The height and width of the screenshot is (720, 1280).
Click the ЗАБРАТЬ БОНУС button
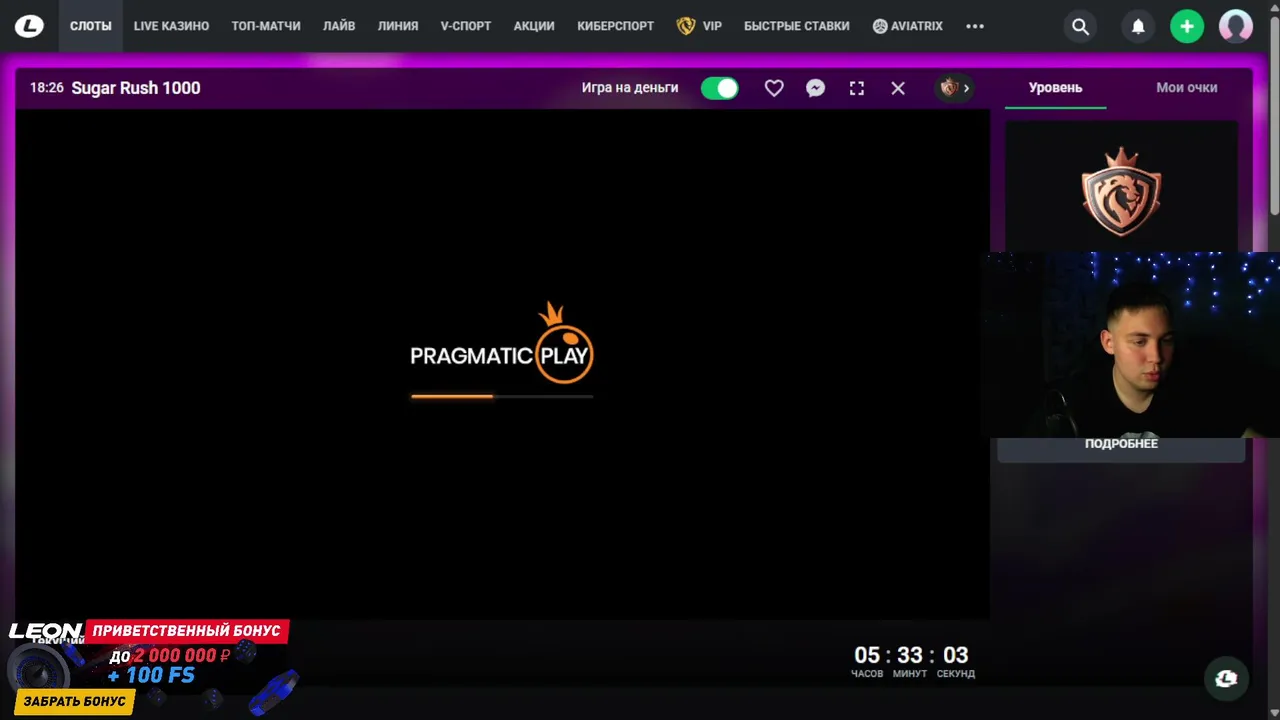(x=75, y=701)
